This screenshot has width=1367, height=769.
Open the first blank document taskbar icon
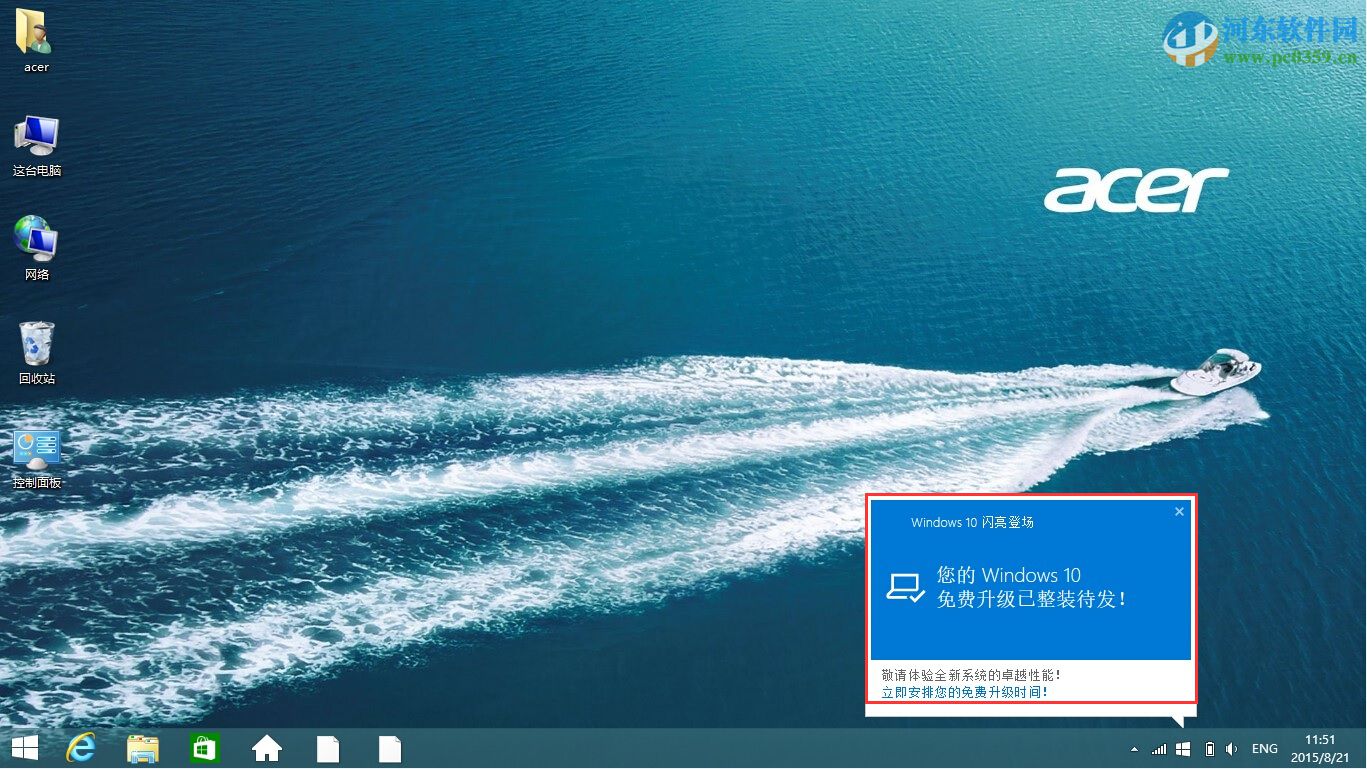pos(328,748)
